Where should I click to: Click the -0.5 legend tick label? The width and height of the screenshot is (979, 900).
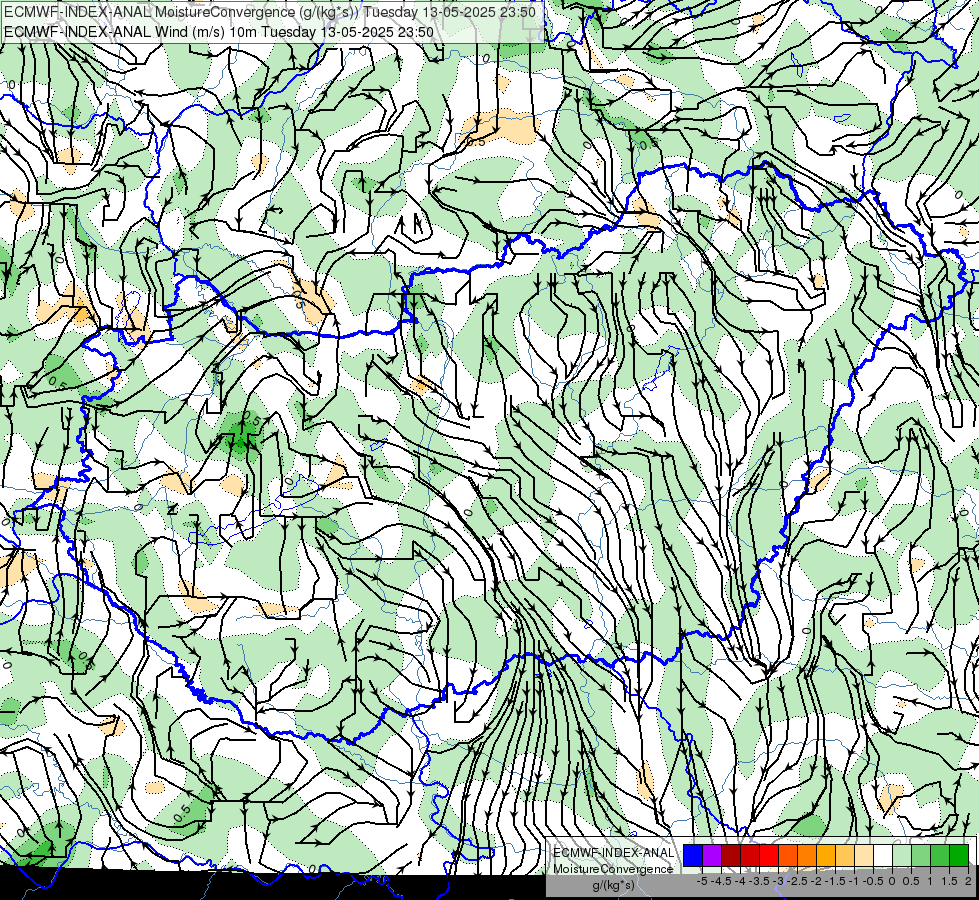click(873, 881)
